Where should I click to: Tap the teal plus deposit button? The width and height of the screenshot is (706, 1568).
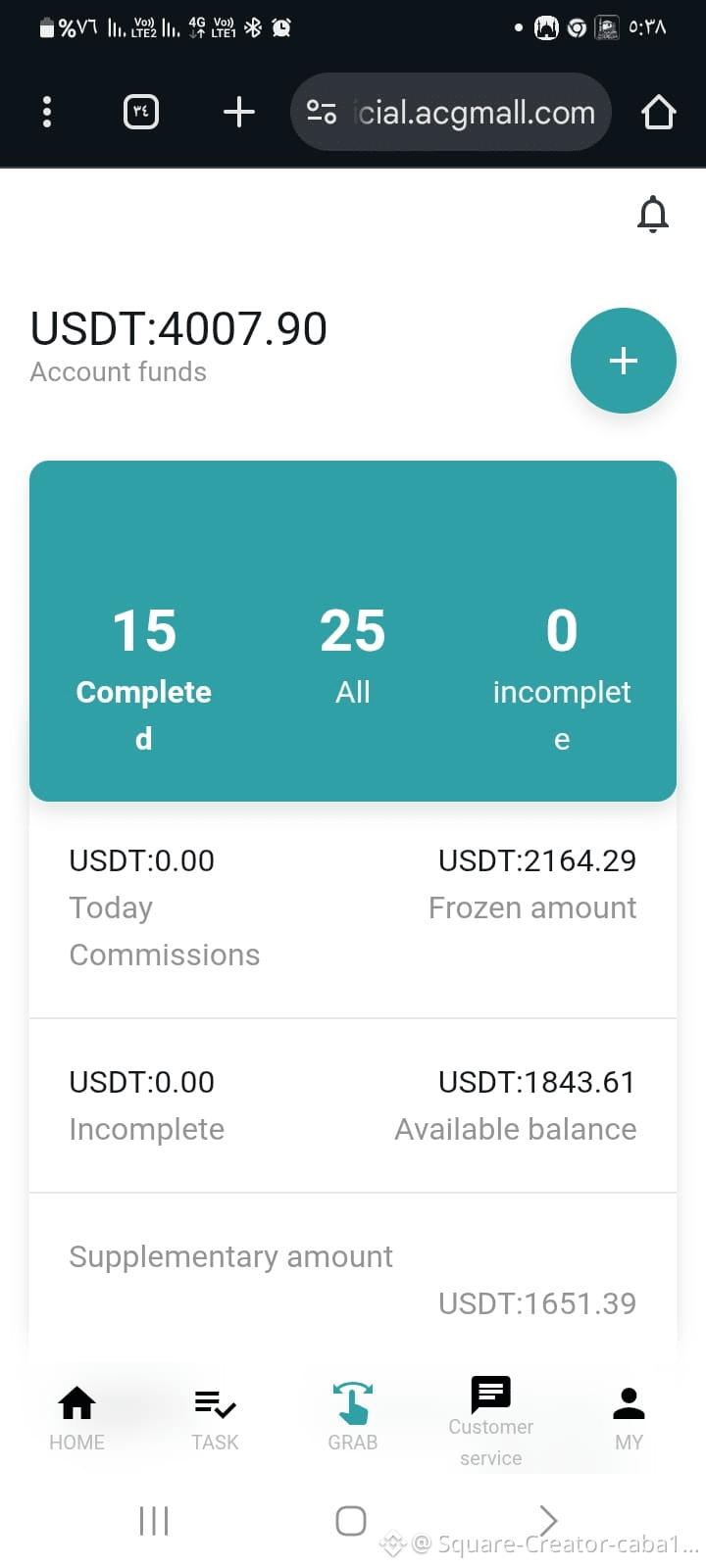[624, 361]
